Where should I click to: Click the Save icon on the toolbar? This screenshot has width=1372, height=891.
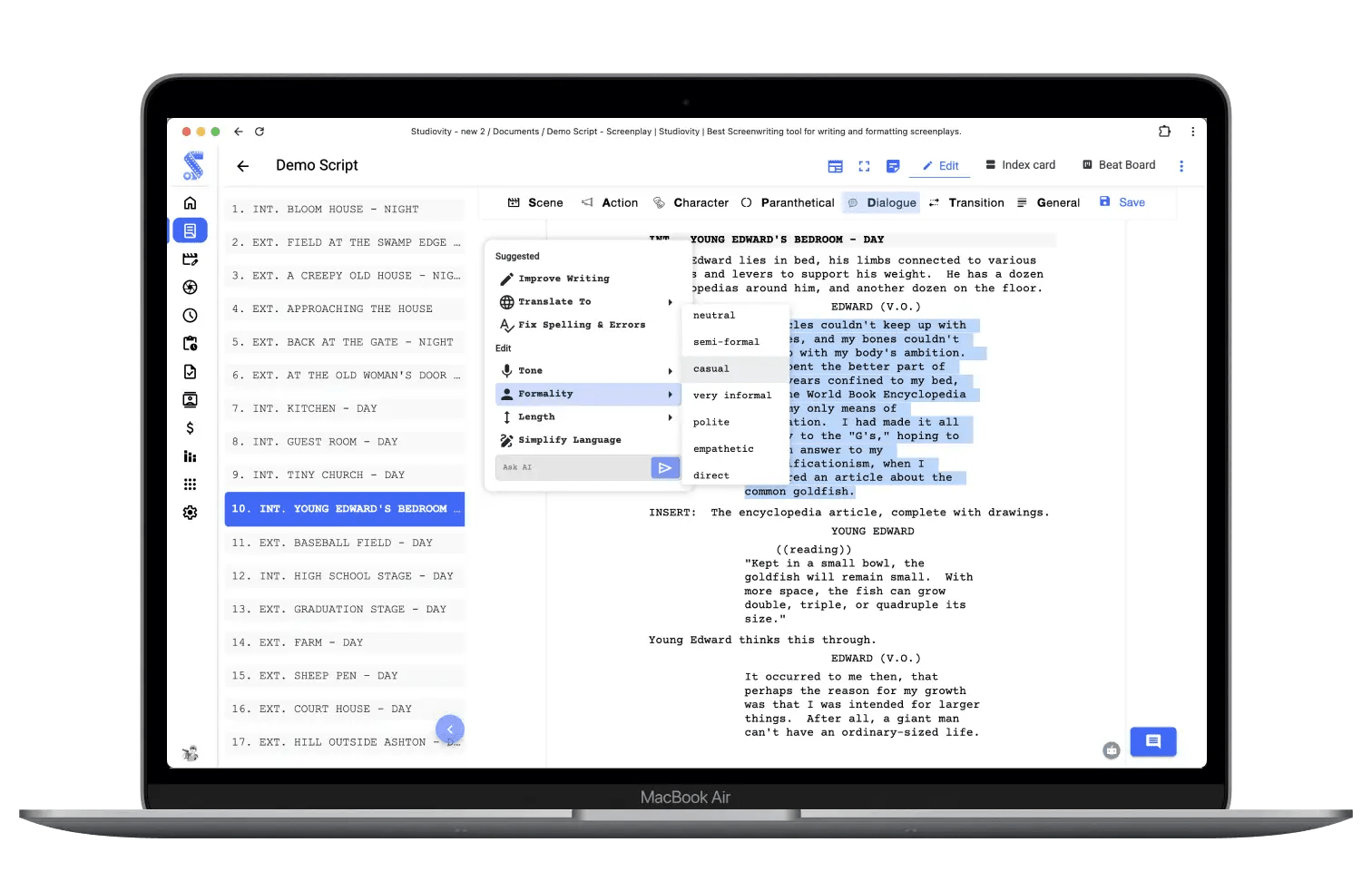pyautogui.click(x=1104, y=201)
